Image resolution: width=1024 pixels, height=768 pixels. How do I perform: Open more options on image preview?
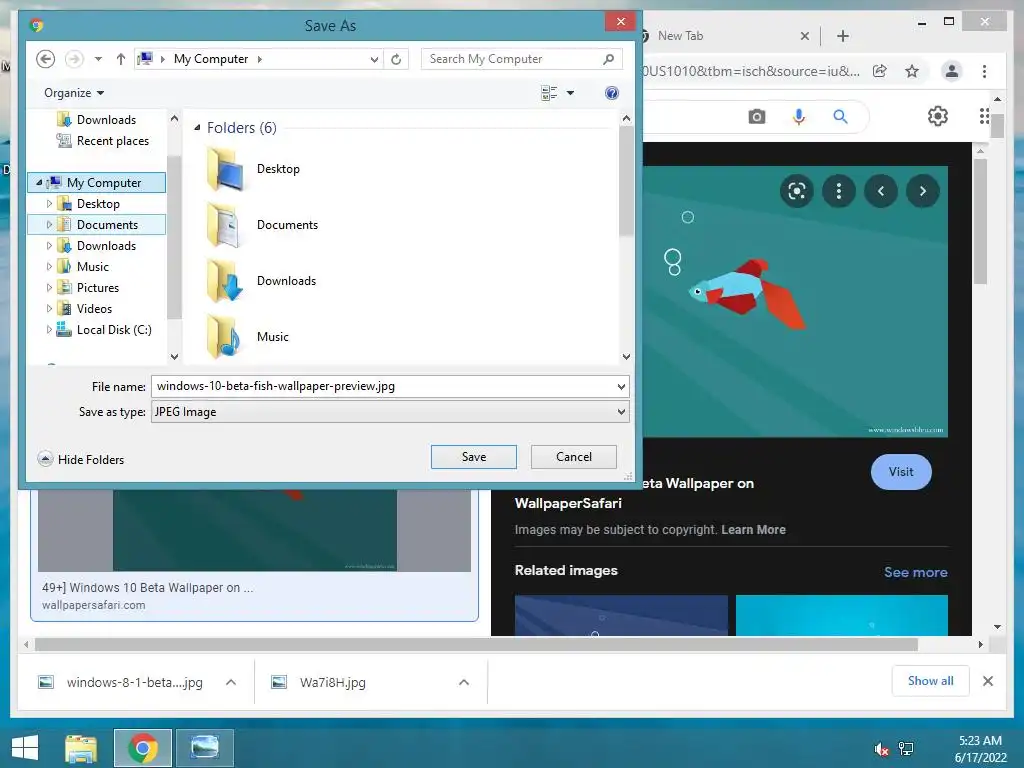839,191
